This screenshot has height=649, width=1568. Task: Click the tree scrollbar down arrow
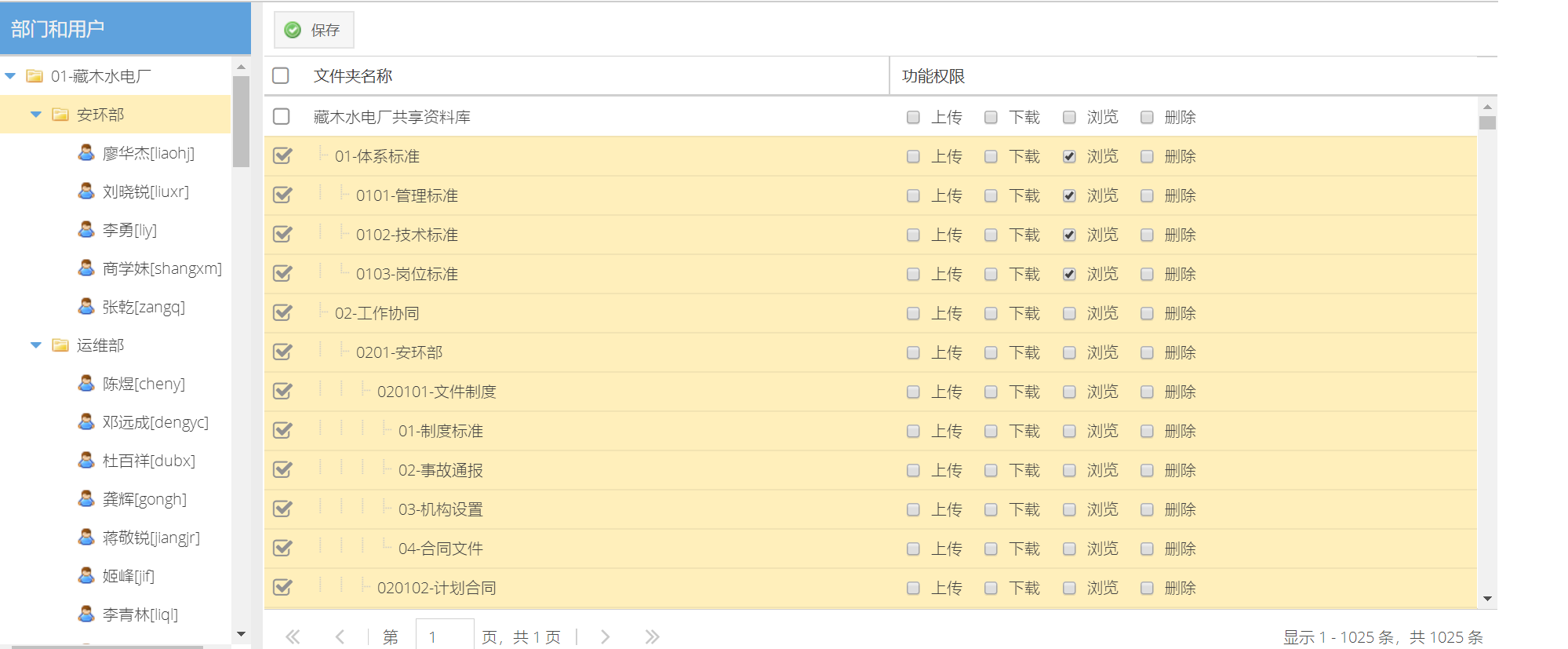click(x=241, y=634)
